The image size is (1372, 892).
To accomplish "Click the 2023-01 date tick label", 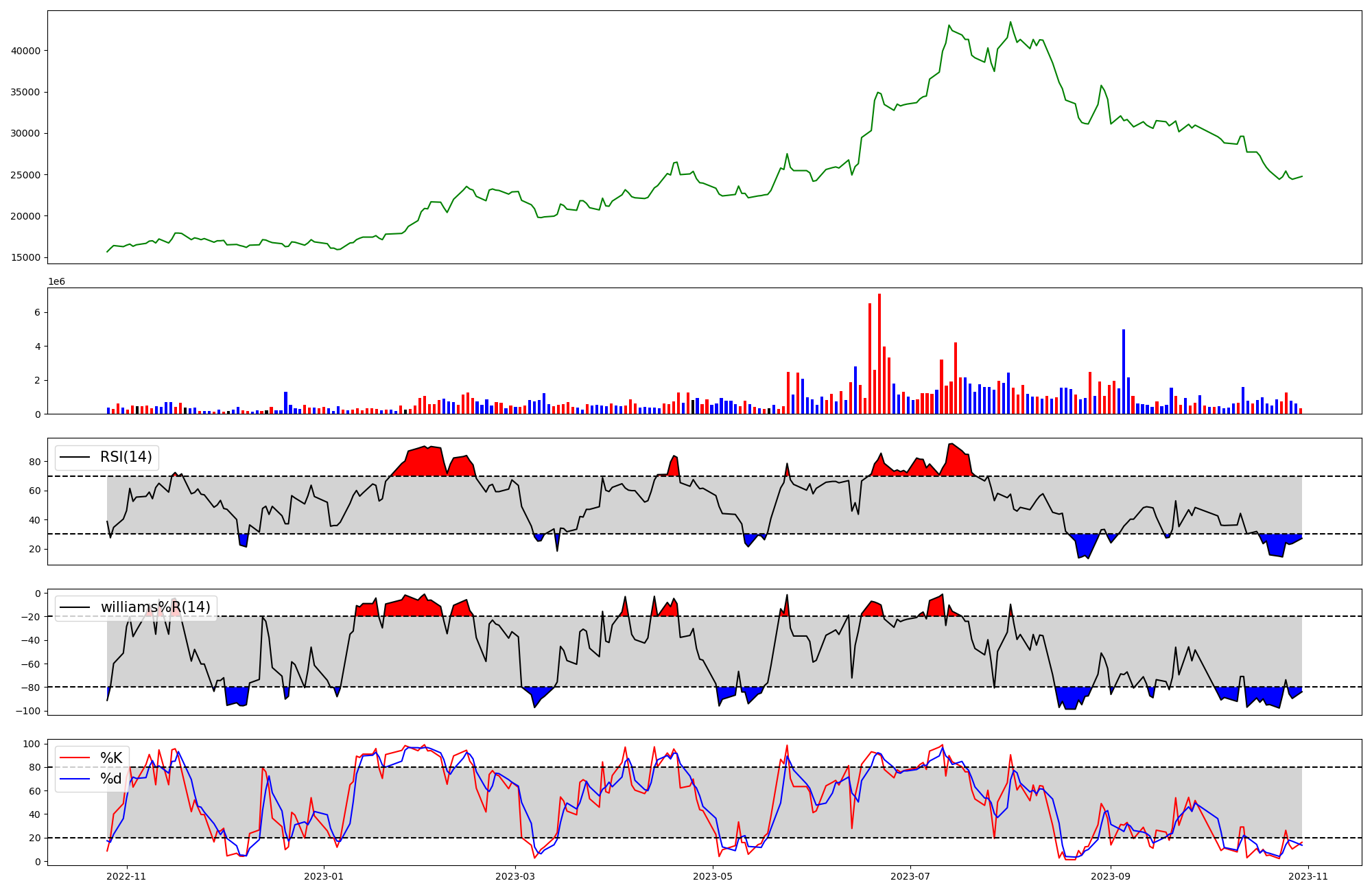I will tap(323, 876).
